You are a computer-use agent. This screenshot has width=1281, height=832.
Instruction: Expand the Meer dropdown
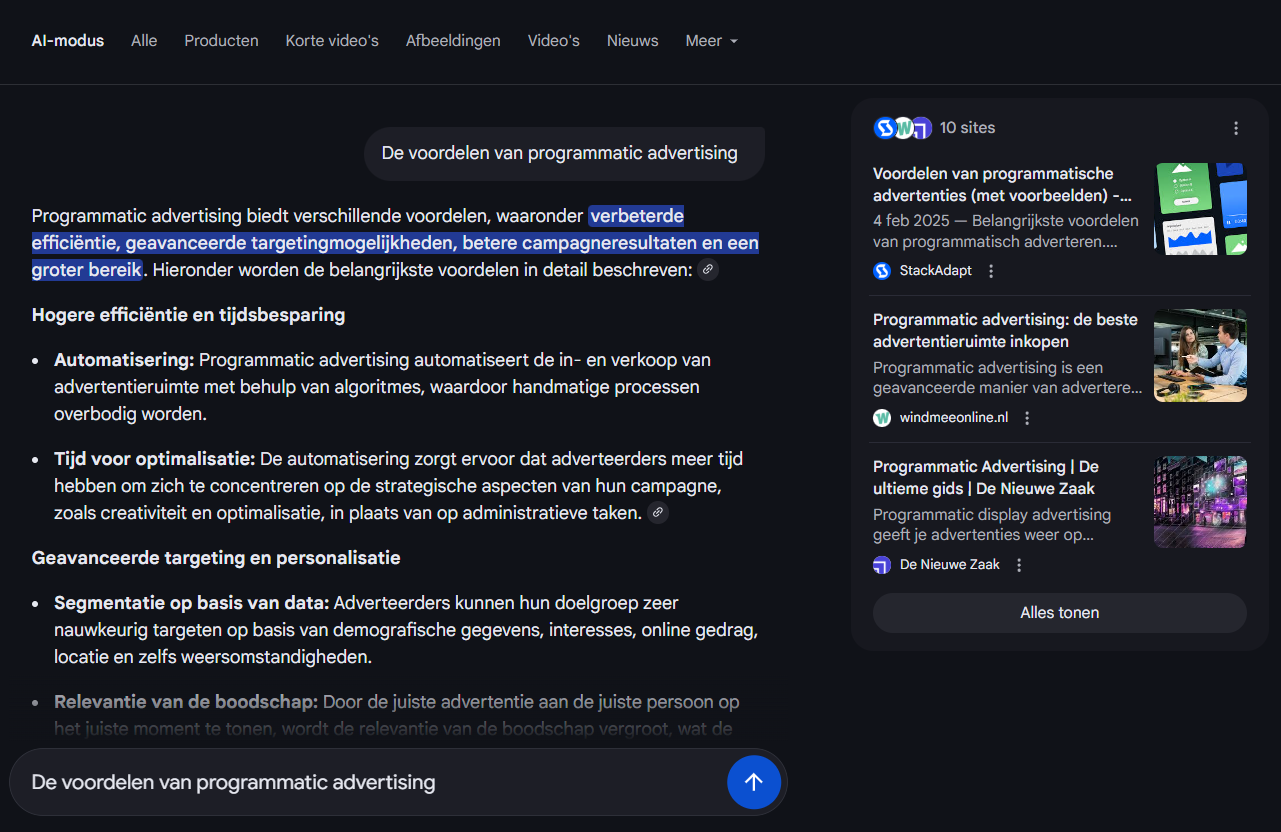coord(711,41)
